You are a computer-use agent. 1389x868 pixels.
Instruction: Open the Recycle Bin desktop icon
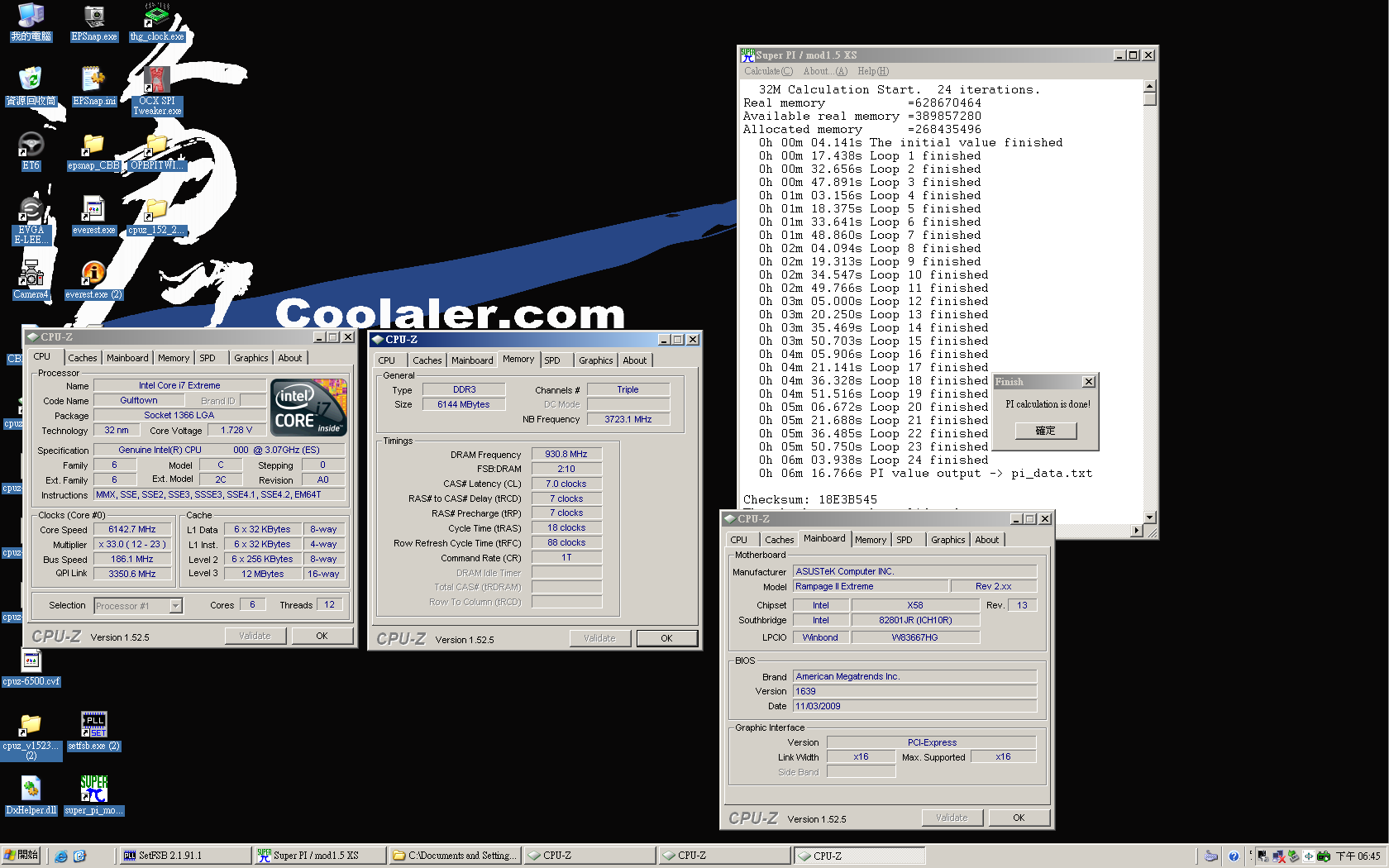tap(31, 87)
